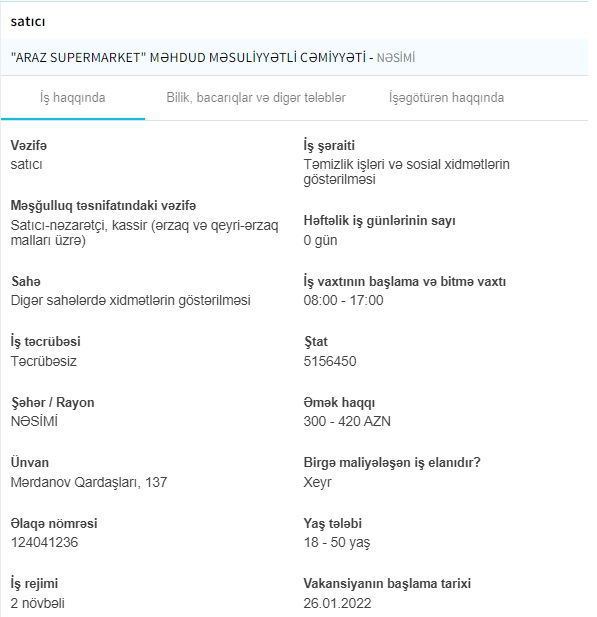Click the work hours 08:00 - 17:00

click(343, 300)
